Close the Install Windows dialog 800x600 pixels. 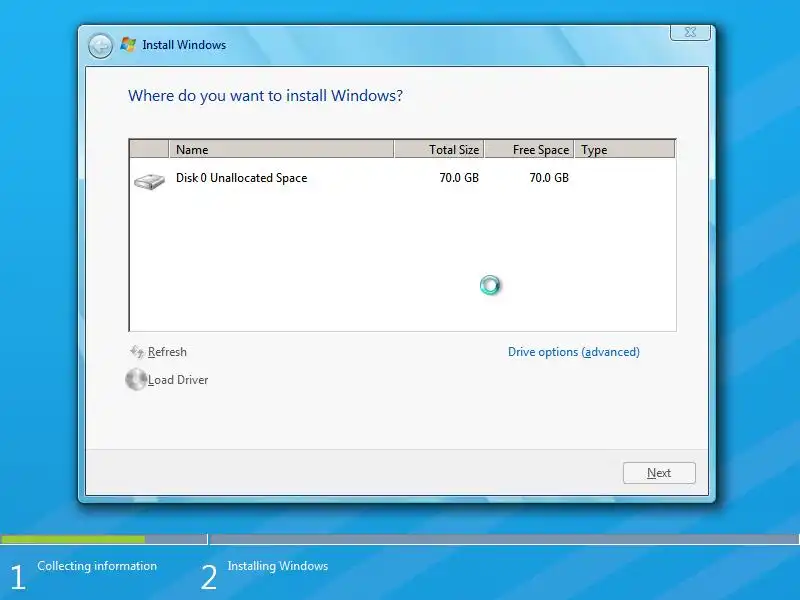(x=690, y=32)
